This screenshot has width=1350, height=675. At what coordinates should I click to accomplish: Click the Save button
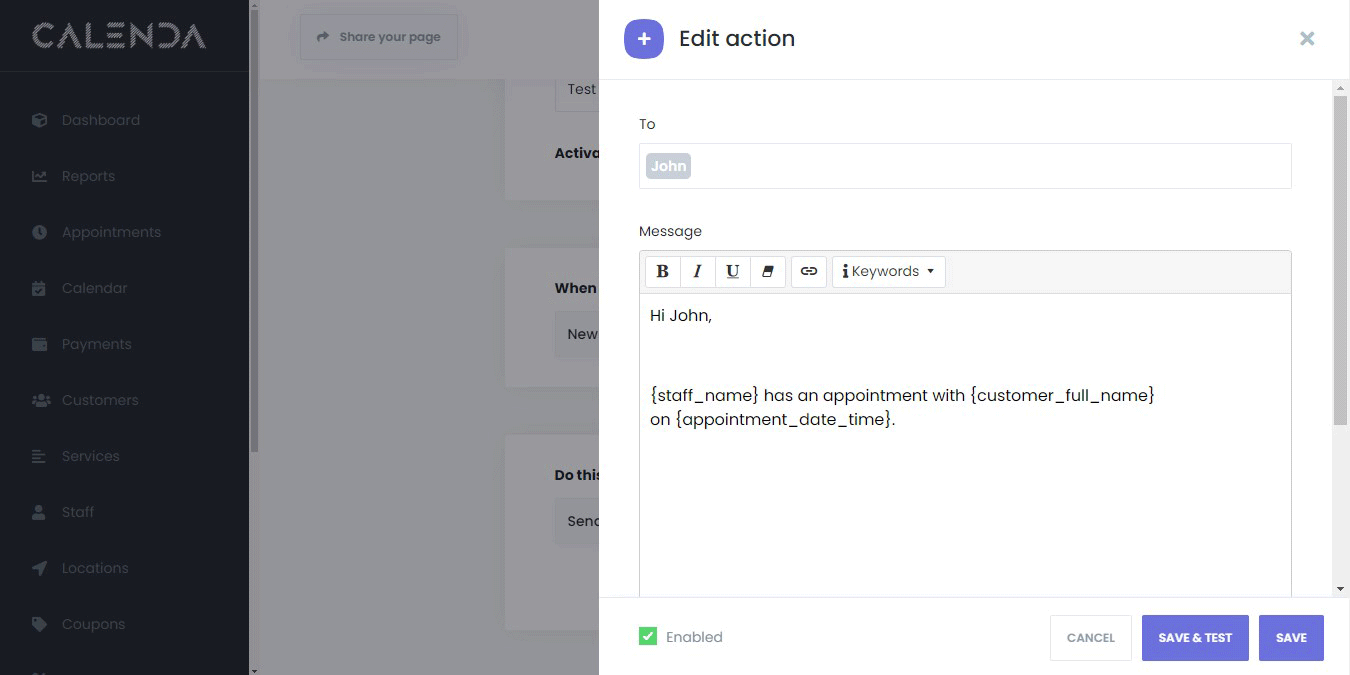coord(1290,638)
